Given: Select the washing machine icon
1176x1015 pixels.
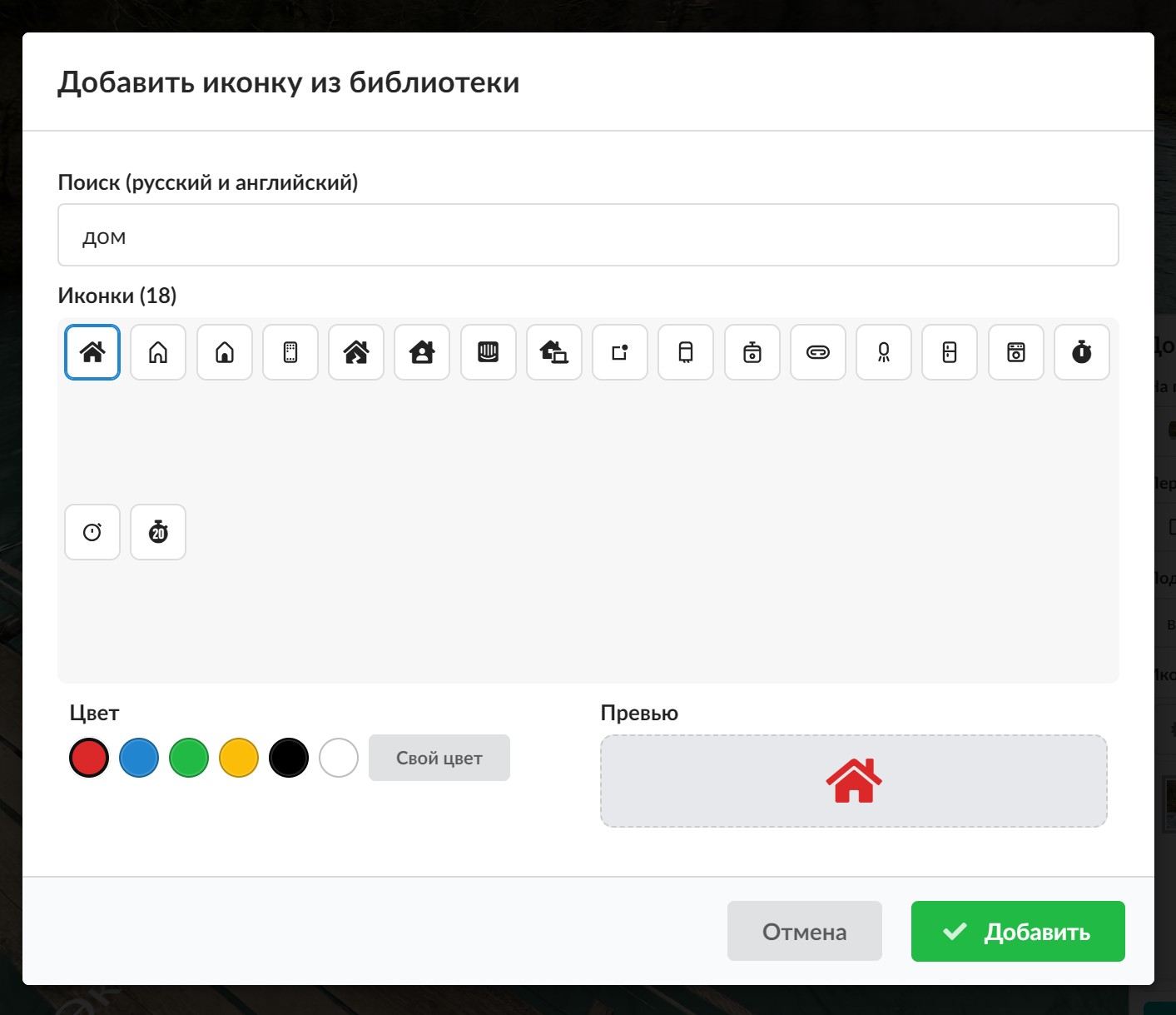Looking at the screenshot, I should pos(1016,352).
